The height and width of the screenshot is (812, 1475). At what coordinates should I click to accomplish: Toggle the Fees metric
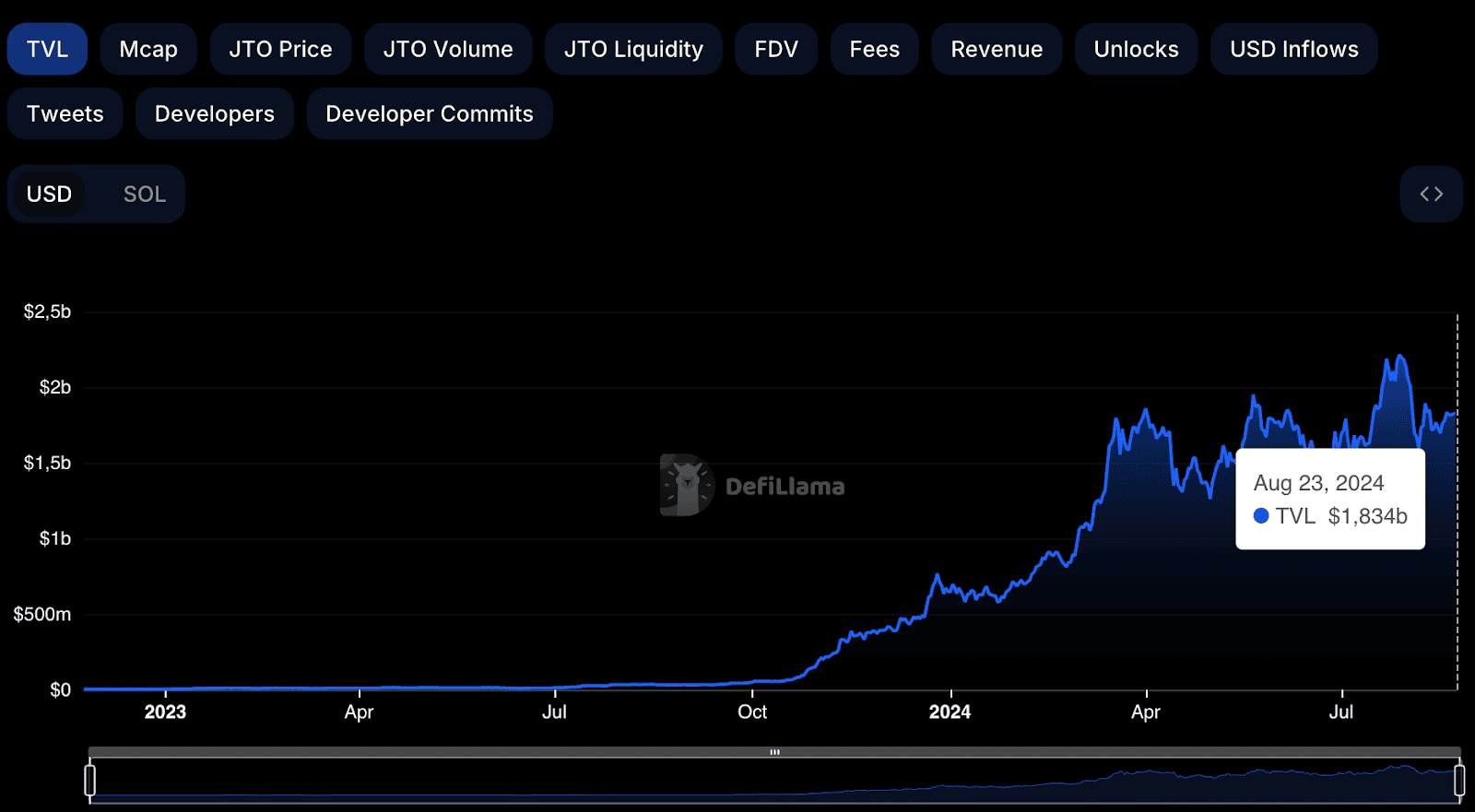pos(875,49)
